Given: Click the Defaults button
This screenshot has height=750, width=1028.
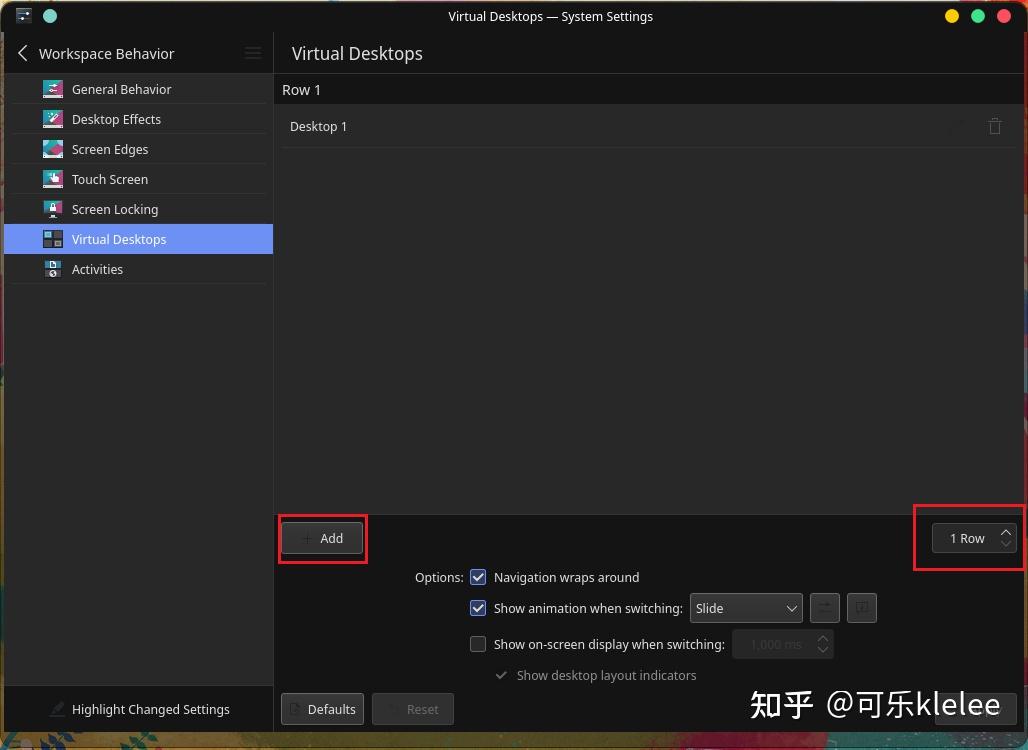Looking at the screenshot, I should (x=322, y=709).
